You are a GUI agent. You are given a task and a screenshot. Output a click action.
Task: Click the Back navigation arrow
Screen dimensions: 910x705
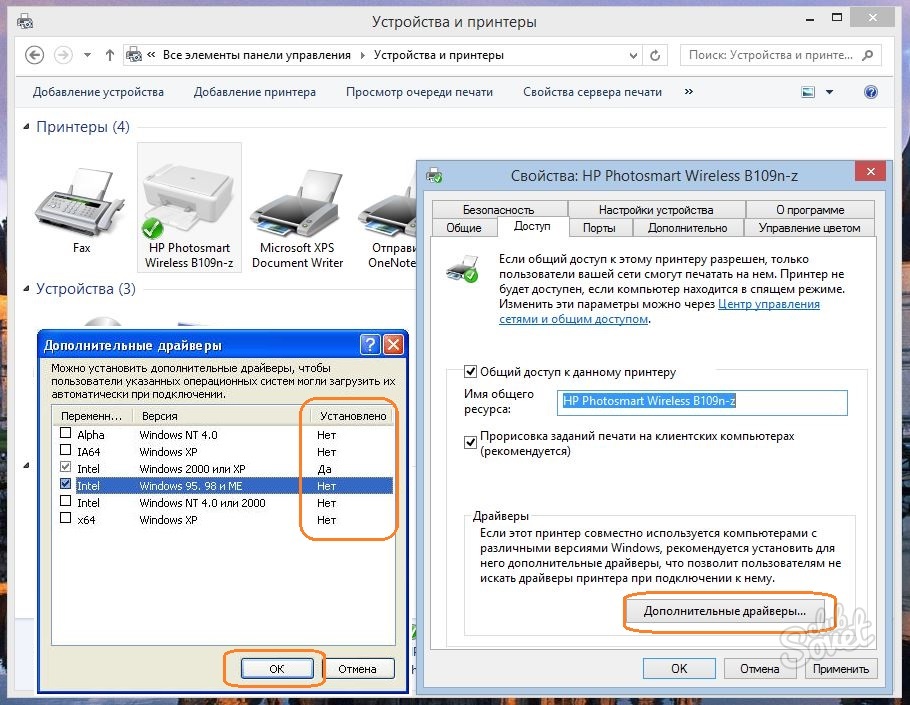[35, 55]
